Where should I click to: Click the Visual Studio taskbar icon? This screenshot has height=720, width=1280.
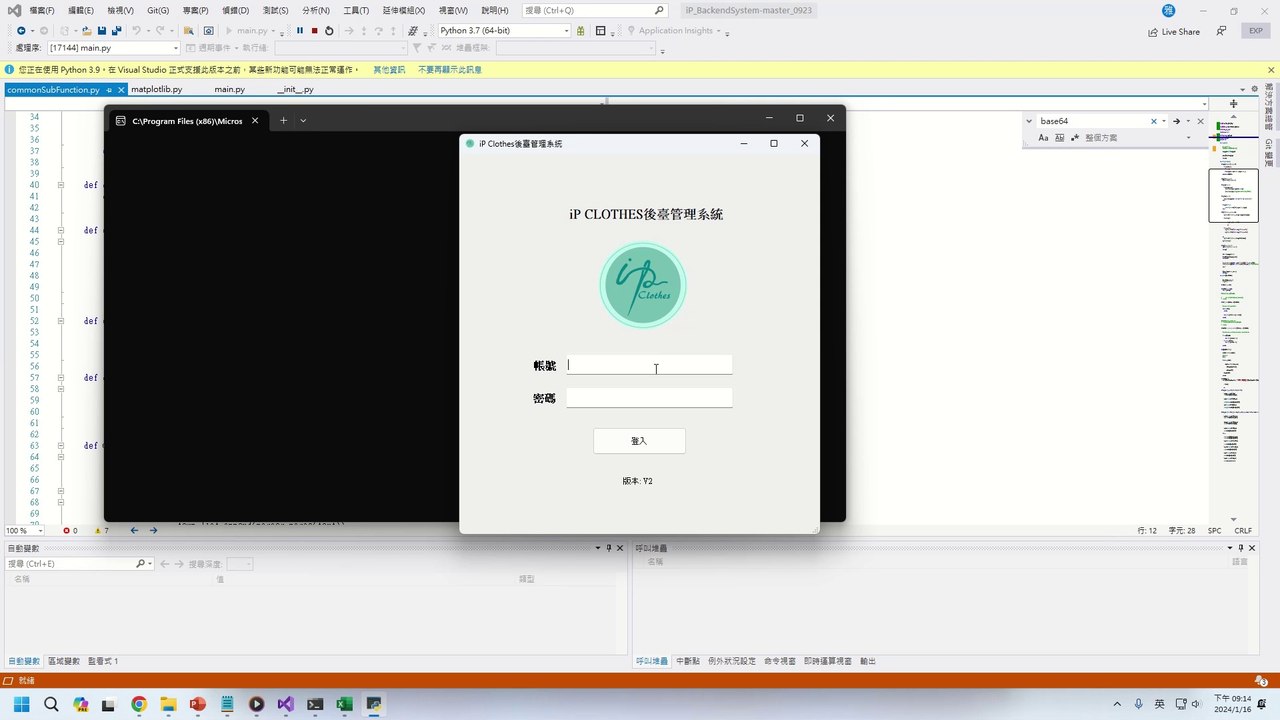click(x=286, y=704)
